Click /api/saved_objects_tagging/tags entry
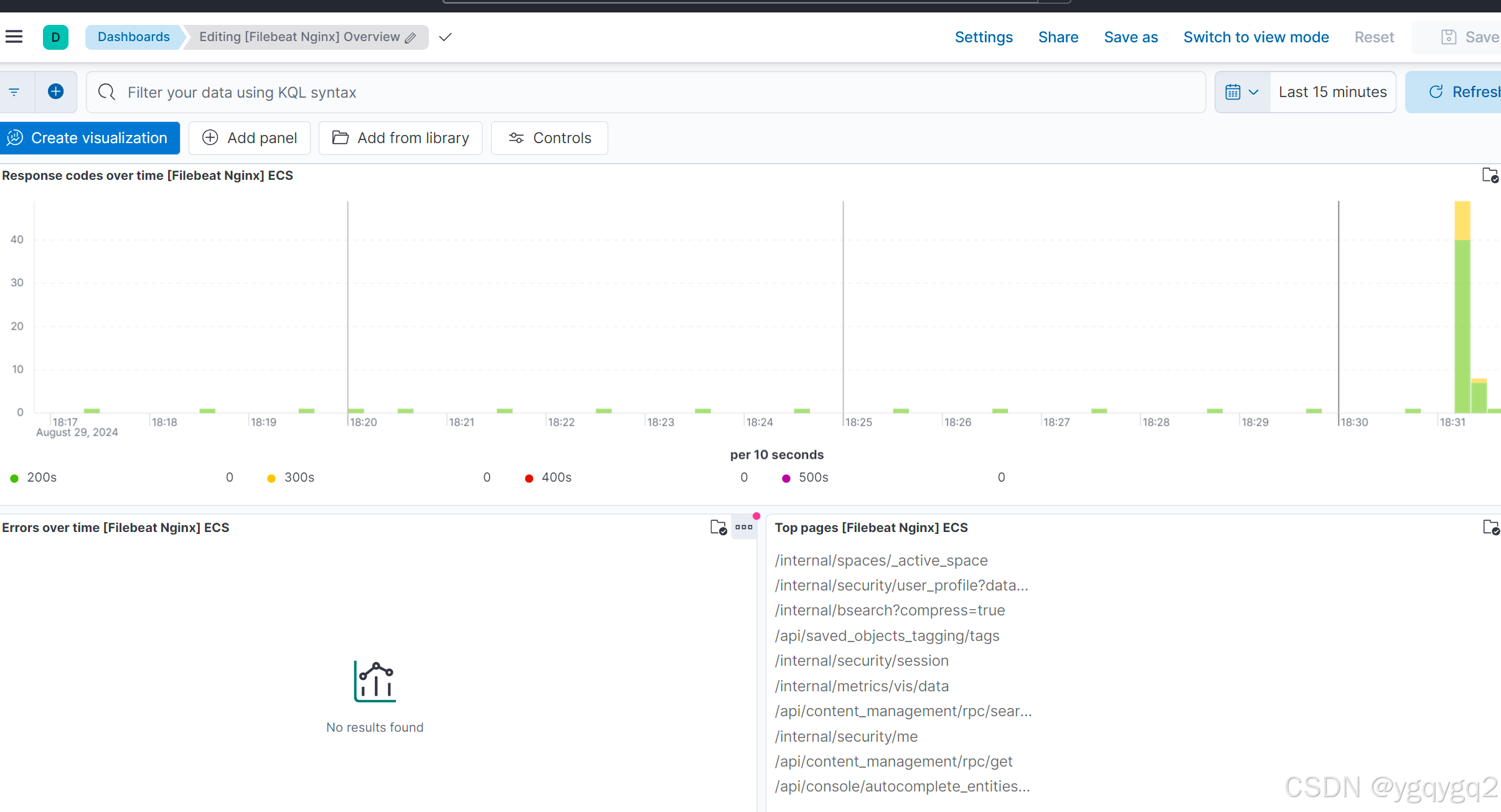 click(887, 636)
